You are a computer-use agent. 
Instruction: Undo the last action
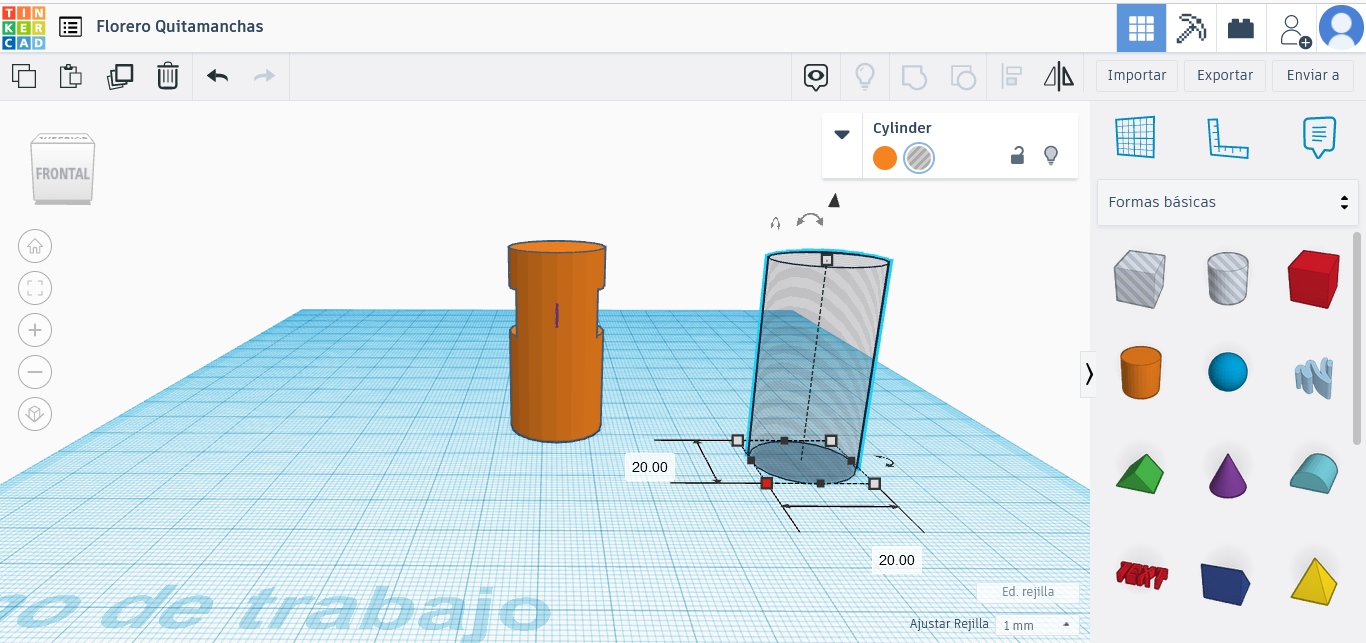click(x=217, y=76)
